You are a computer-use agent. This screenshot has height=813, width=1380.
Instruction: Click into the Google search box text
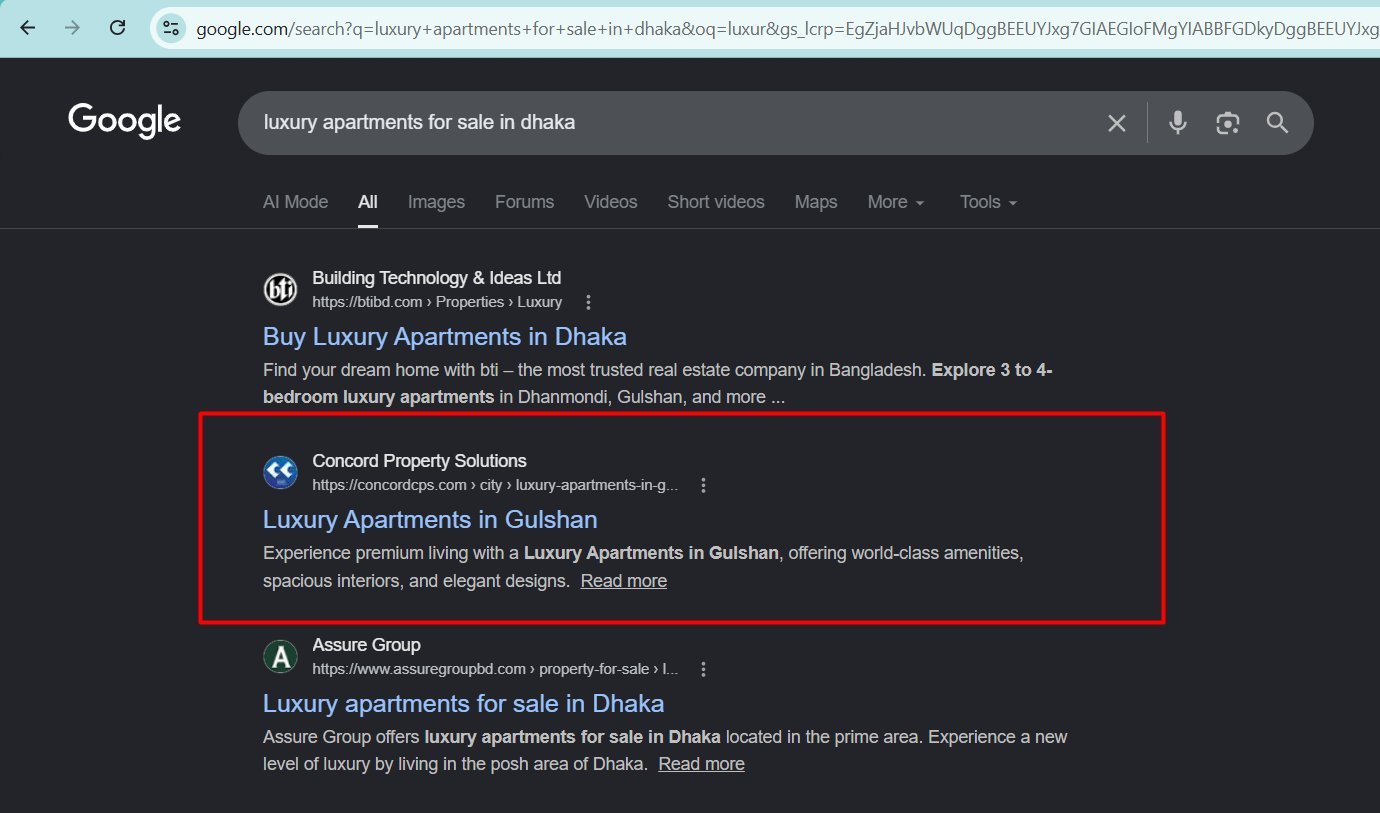click(x=419, y=122)
